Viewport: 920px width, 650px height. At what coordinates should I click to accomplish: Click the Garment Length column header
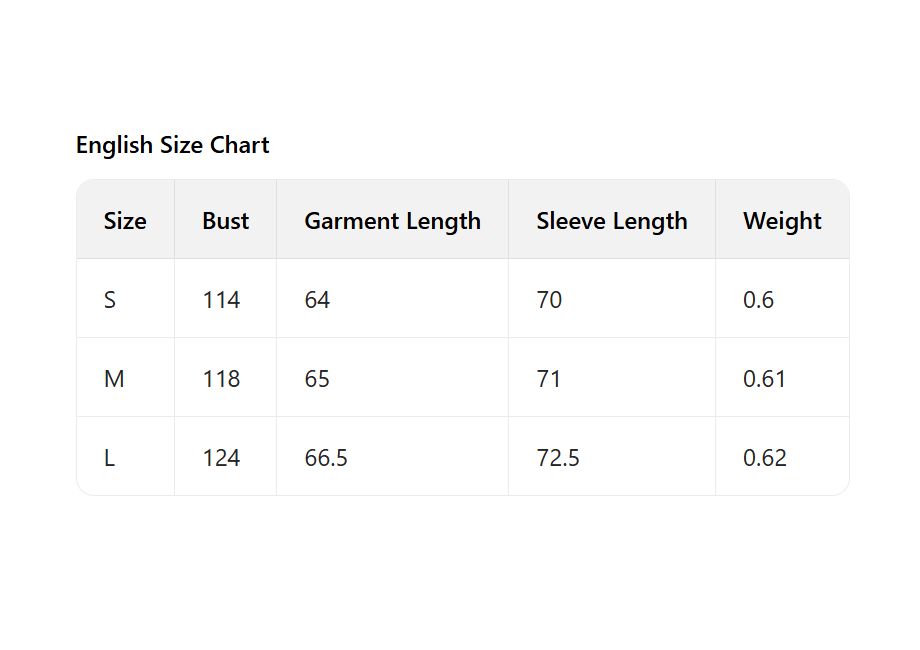392,221
